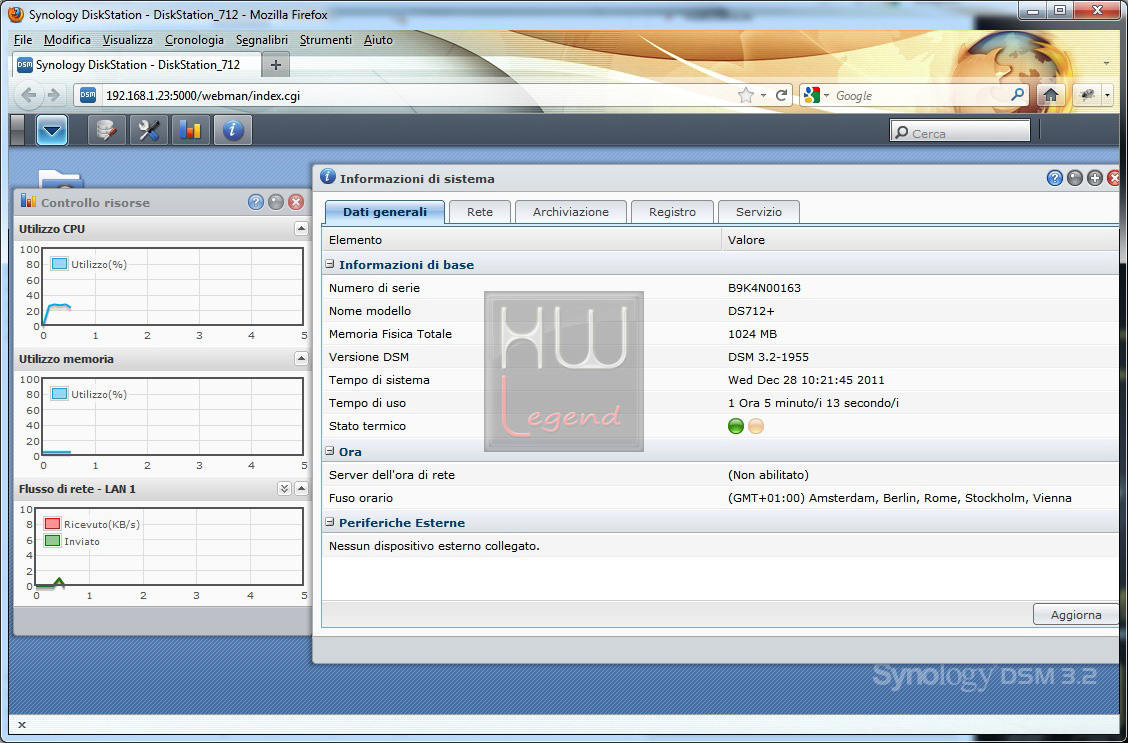Screen dimensions: 1128x743
Task: Click the blue Utilizzo(%) swatch in memory chart
Action: click(x=60, y=393)
